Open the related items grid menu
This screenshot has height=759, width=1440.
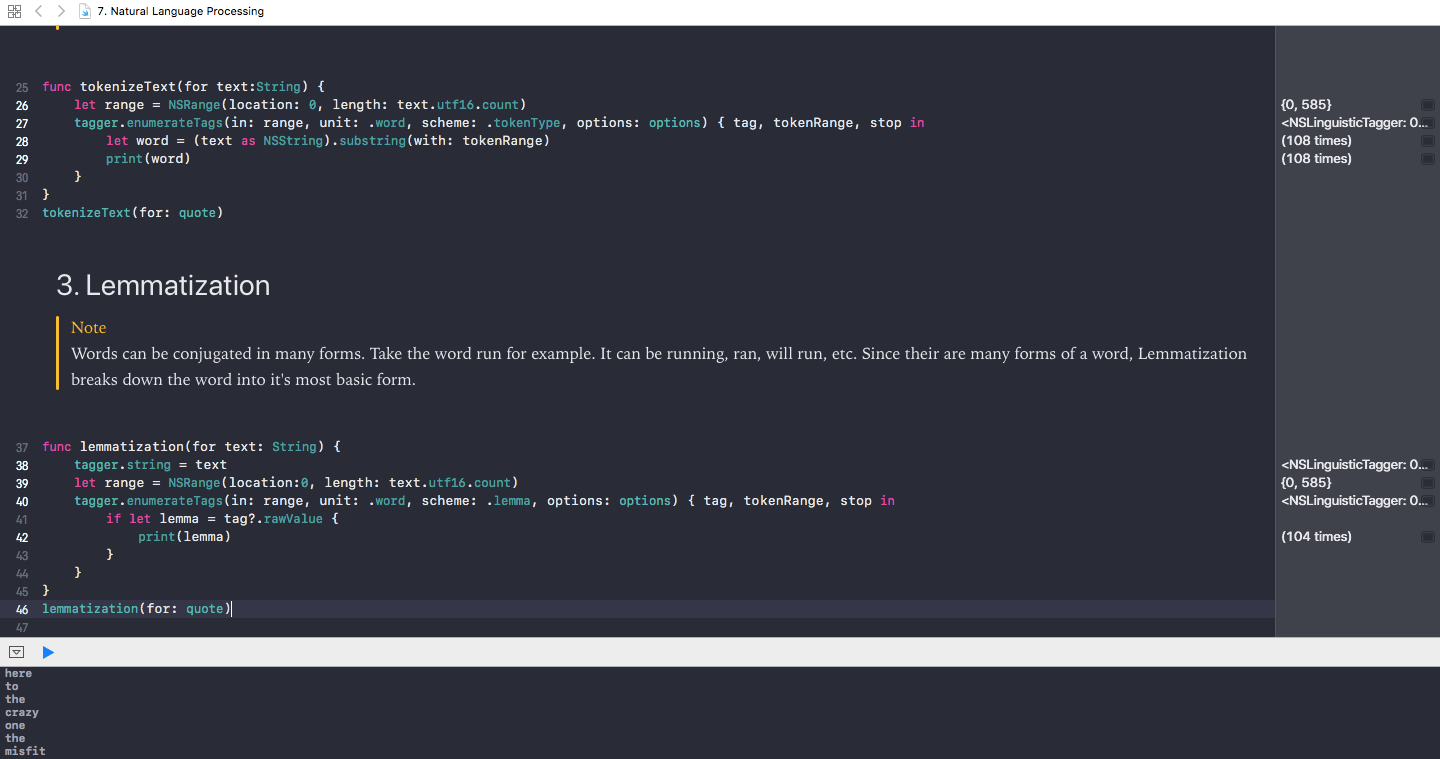pos(14,11)
